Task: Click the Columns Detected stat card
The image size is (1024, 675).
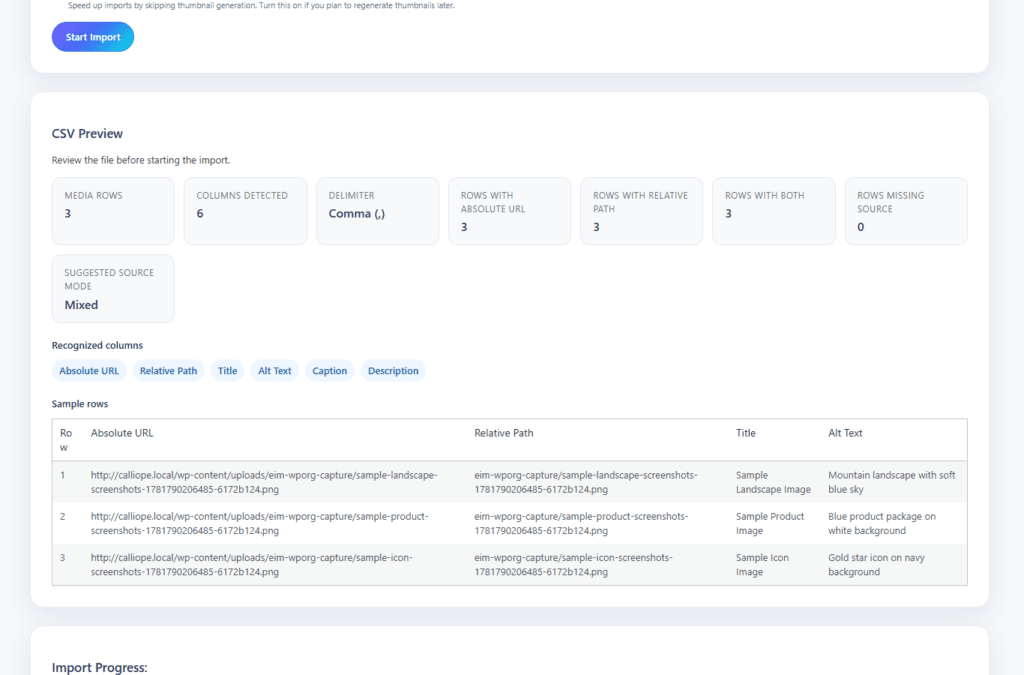Action: (245, 211)
